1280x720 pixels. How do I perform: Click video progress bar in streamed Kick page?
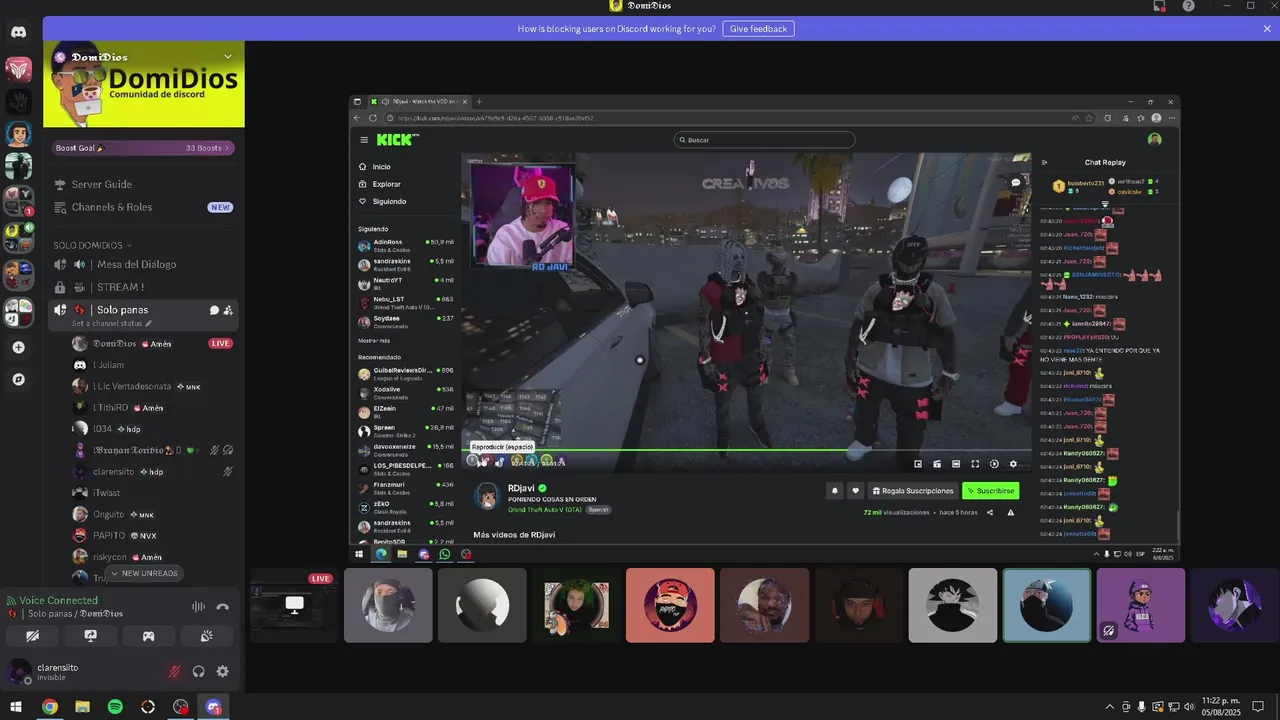[745, 450]
